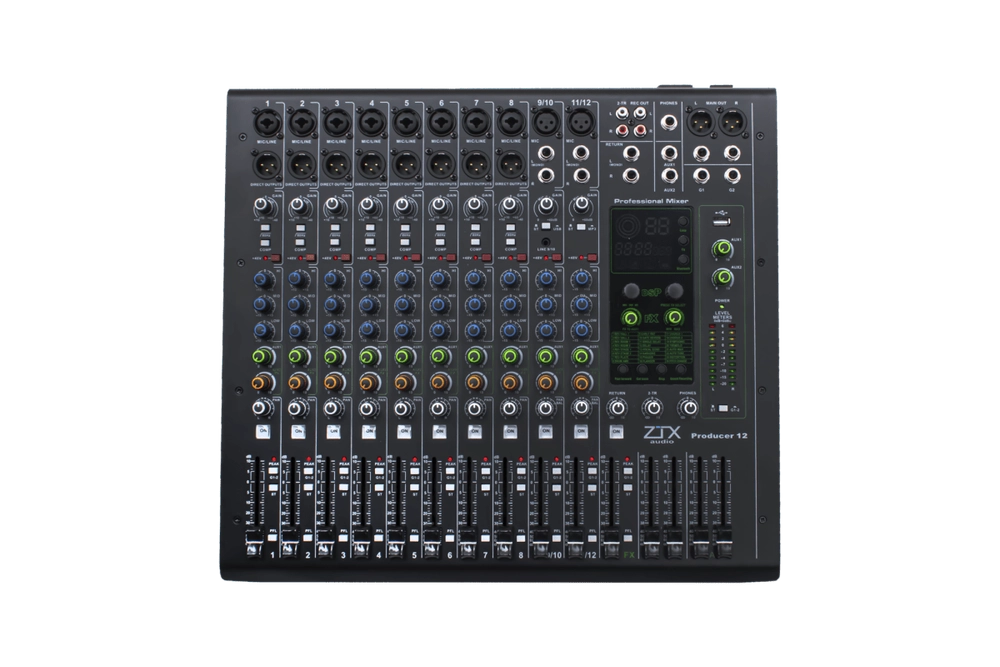Click the 11/12 L (MONO) line jack
Image resolution: width=1000 pixels, height=667 pixels.
tap(580, 153)
